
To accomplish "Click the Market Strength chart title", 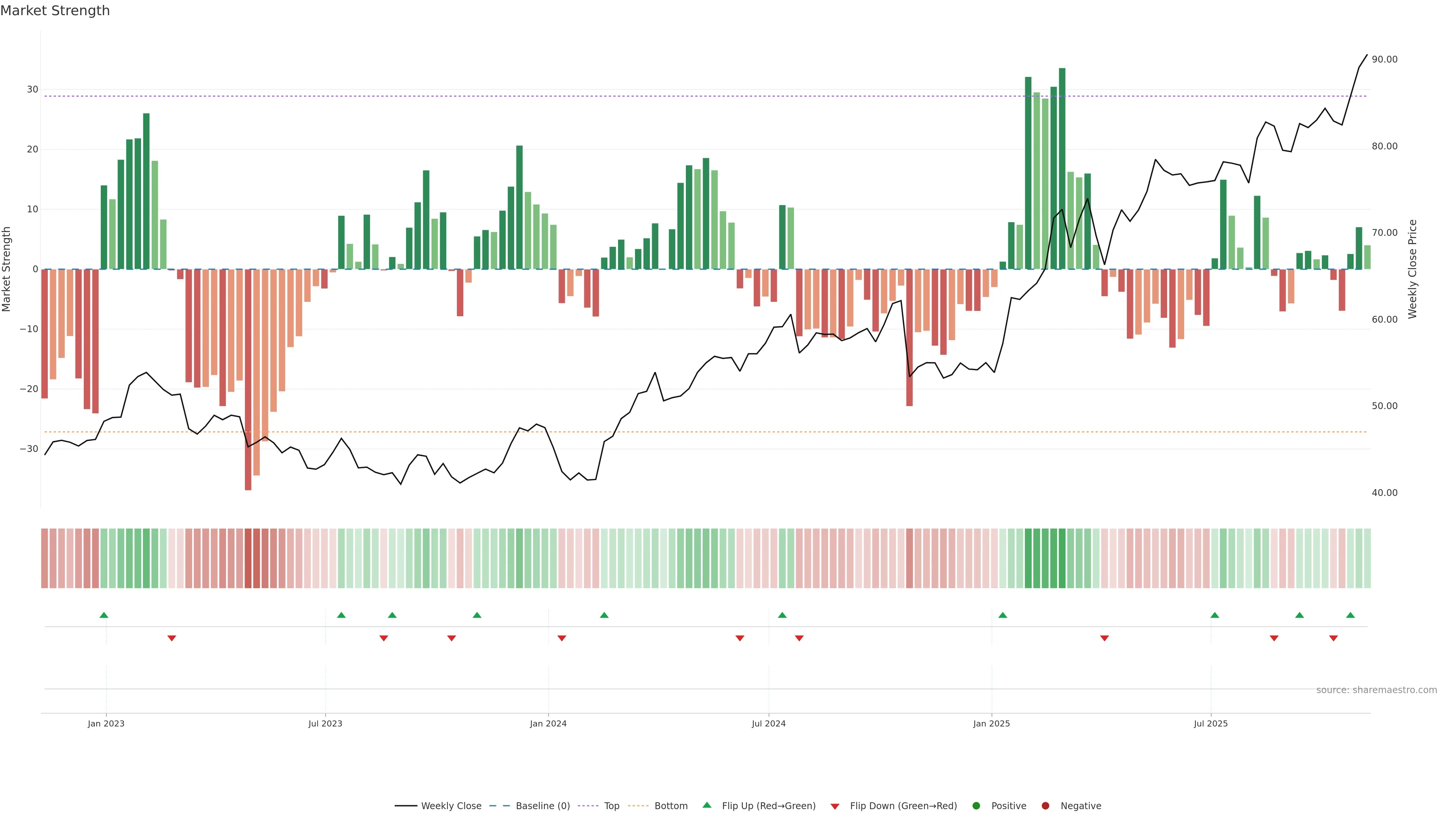I will [x=55, y=11].
